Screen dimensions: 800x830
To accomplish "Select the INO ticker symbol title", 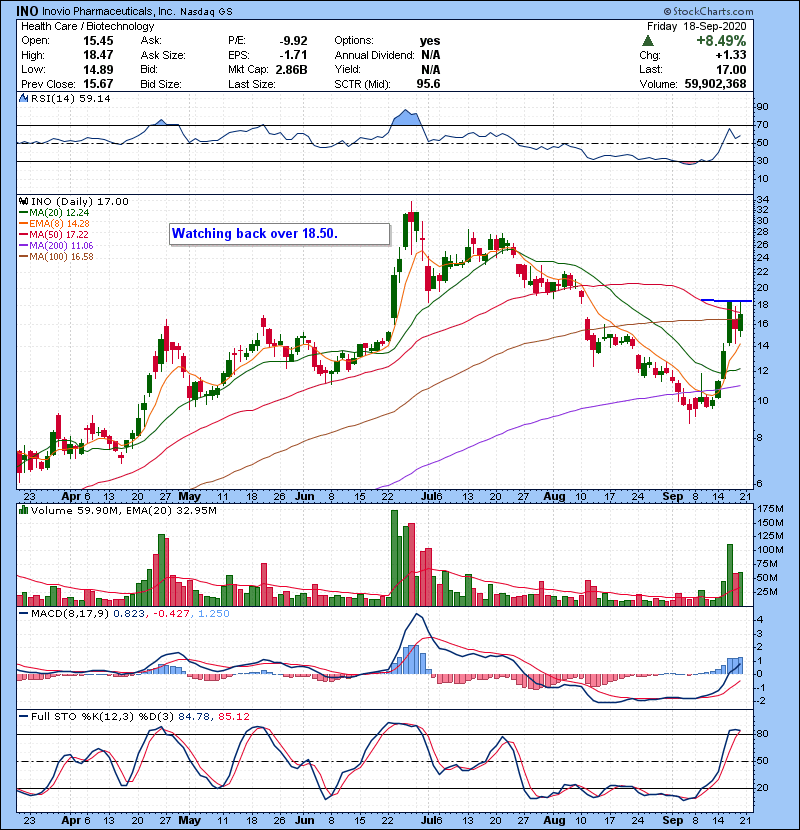I will click(27, 11).
